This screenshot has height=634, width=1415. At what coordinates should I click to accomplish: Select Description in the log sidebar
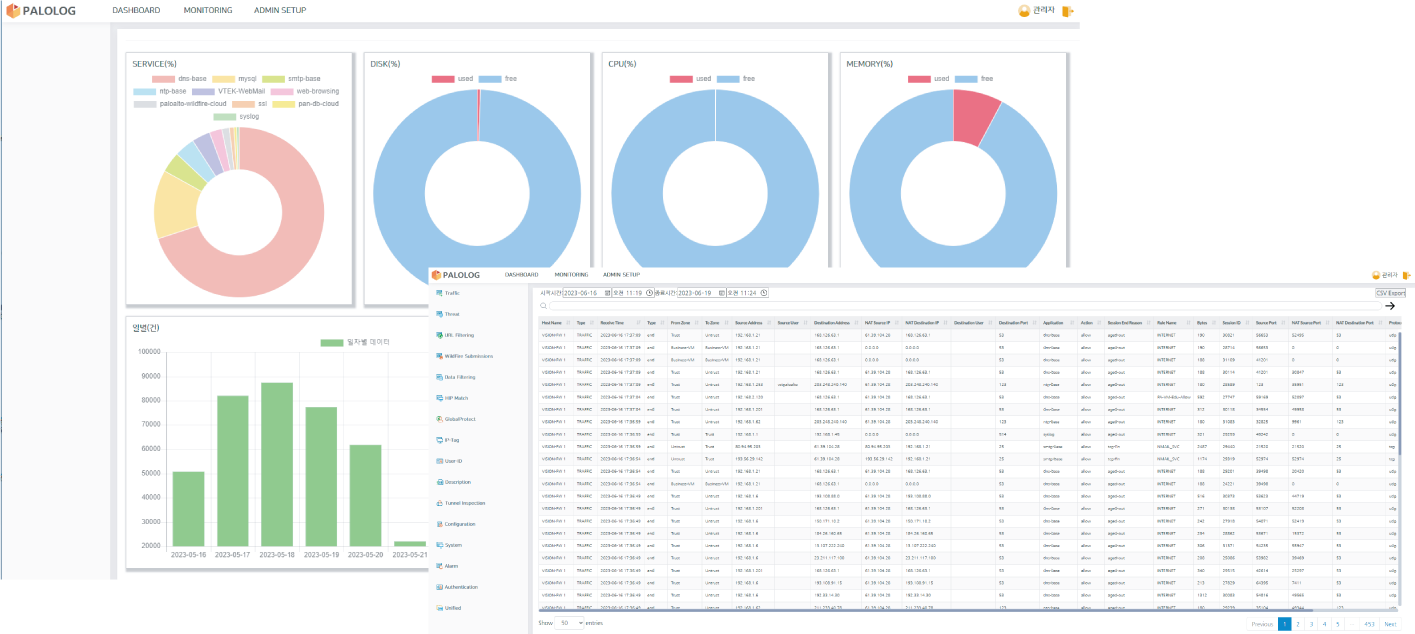458,482
